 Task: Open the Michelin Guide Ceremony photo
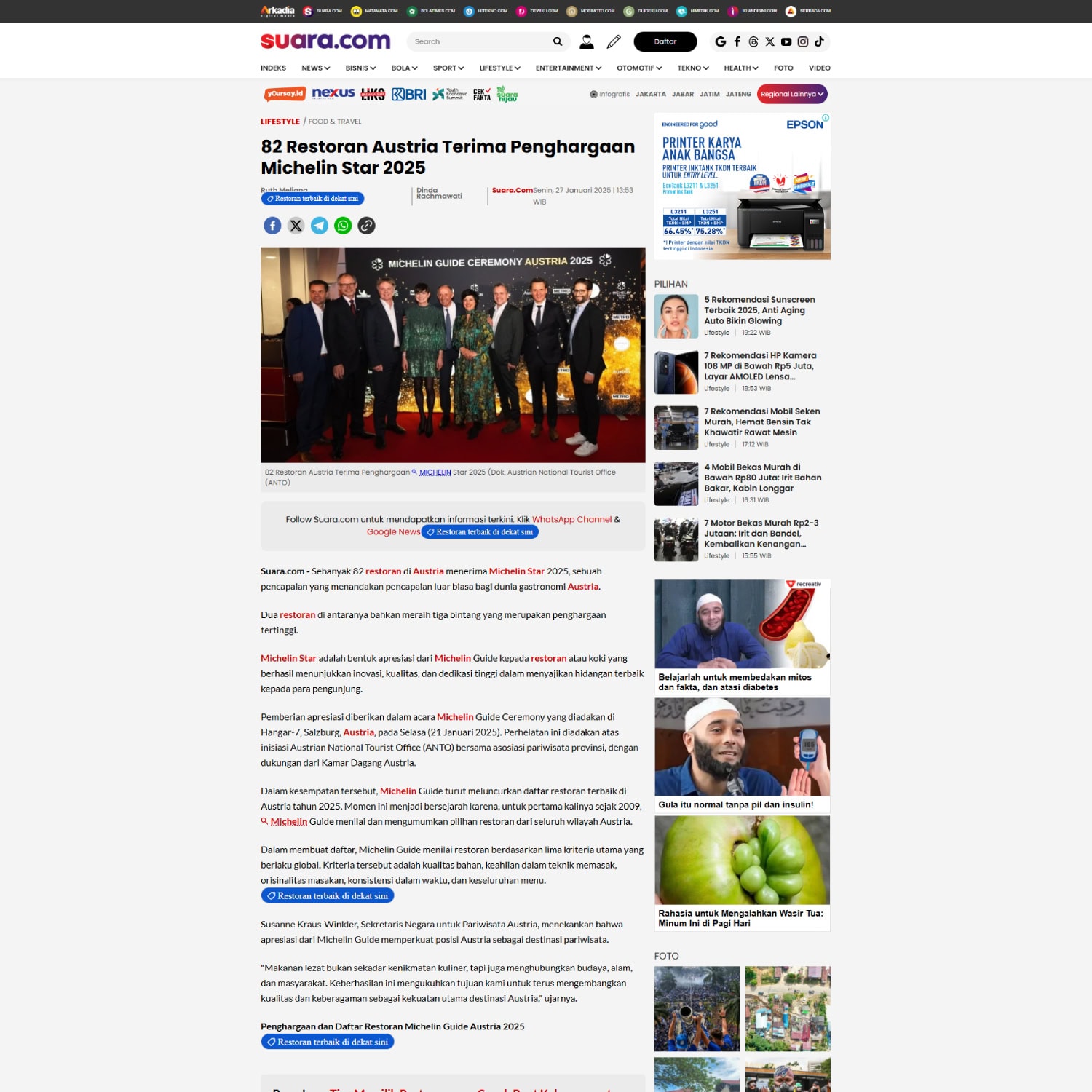click(453, 355)
